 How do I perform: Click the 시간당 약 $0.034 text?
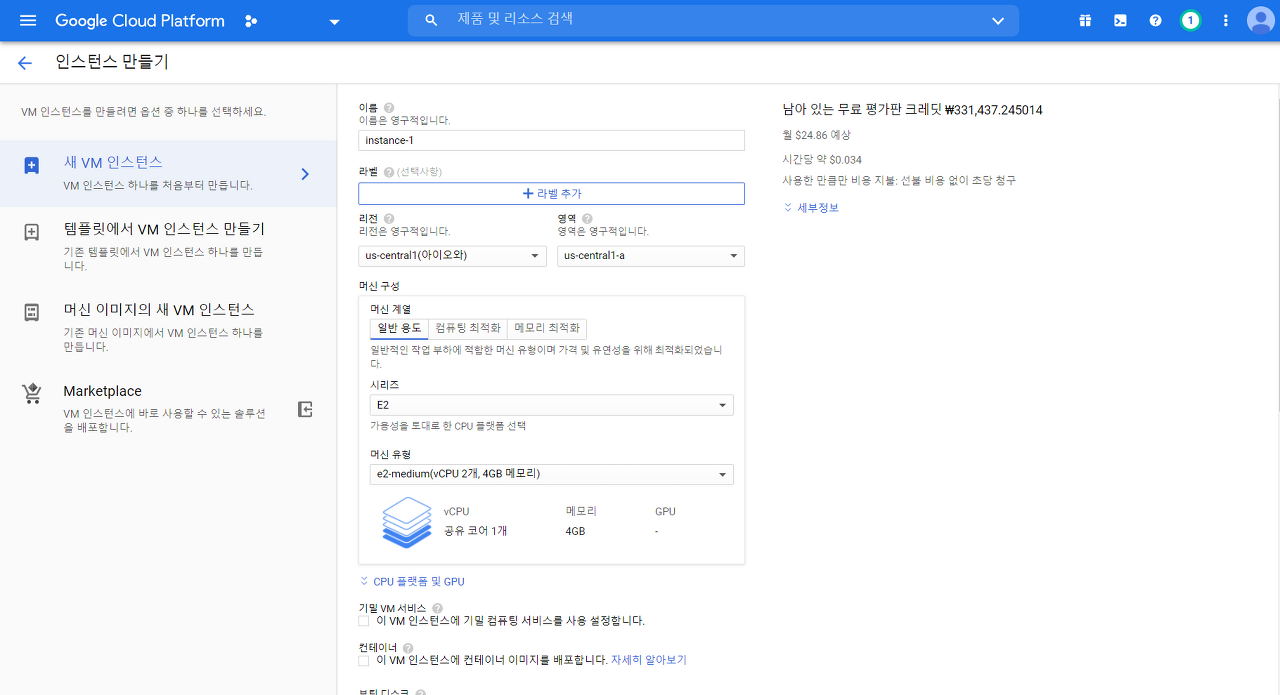click(x=822, y=160)
